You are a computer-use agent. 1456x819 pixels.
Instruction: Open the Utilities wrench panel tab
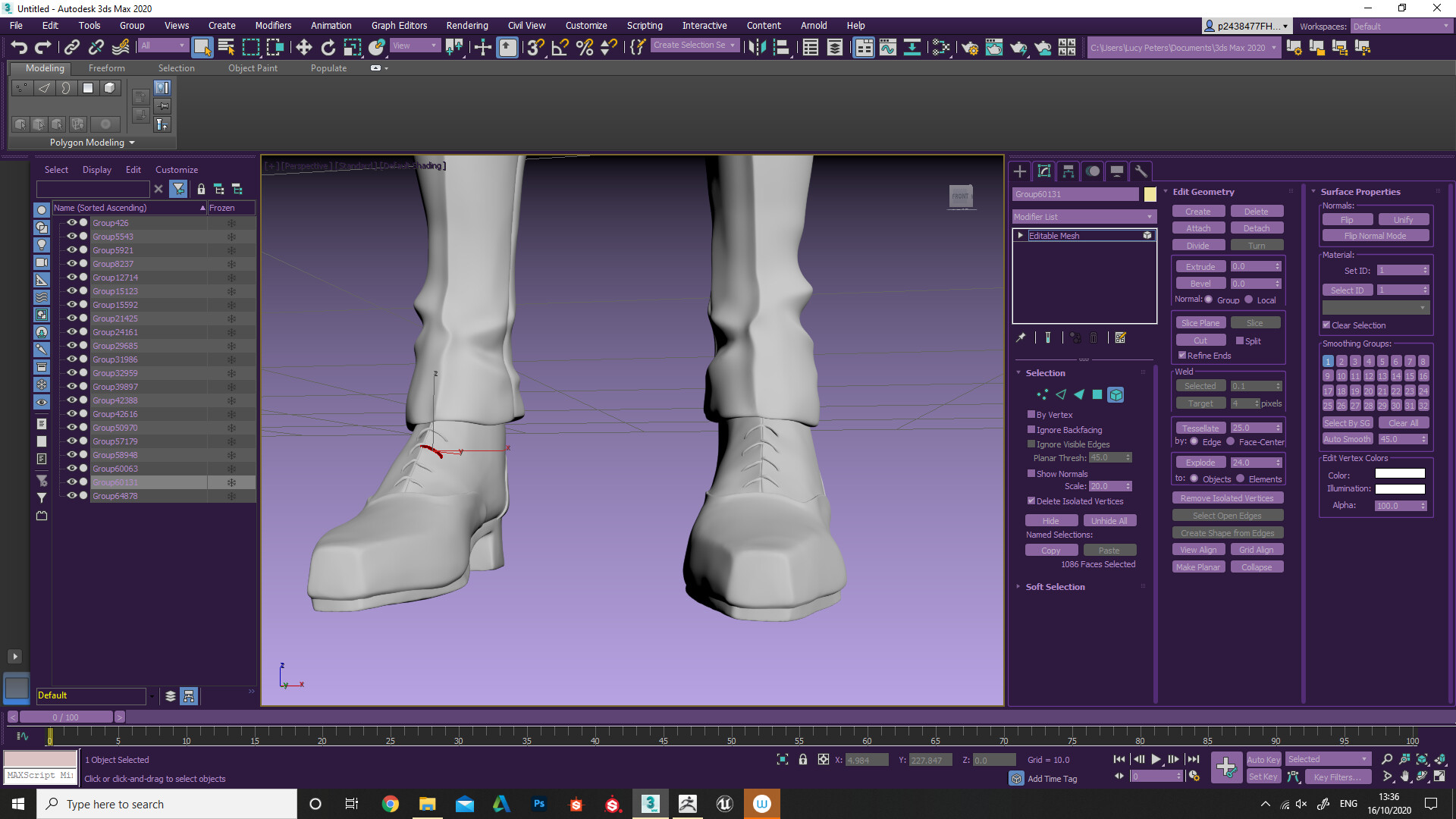[x=1141, y=171]
